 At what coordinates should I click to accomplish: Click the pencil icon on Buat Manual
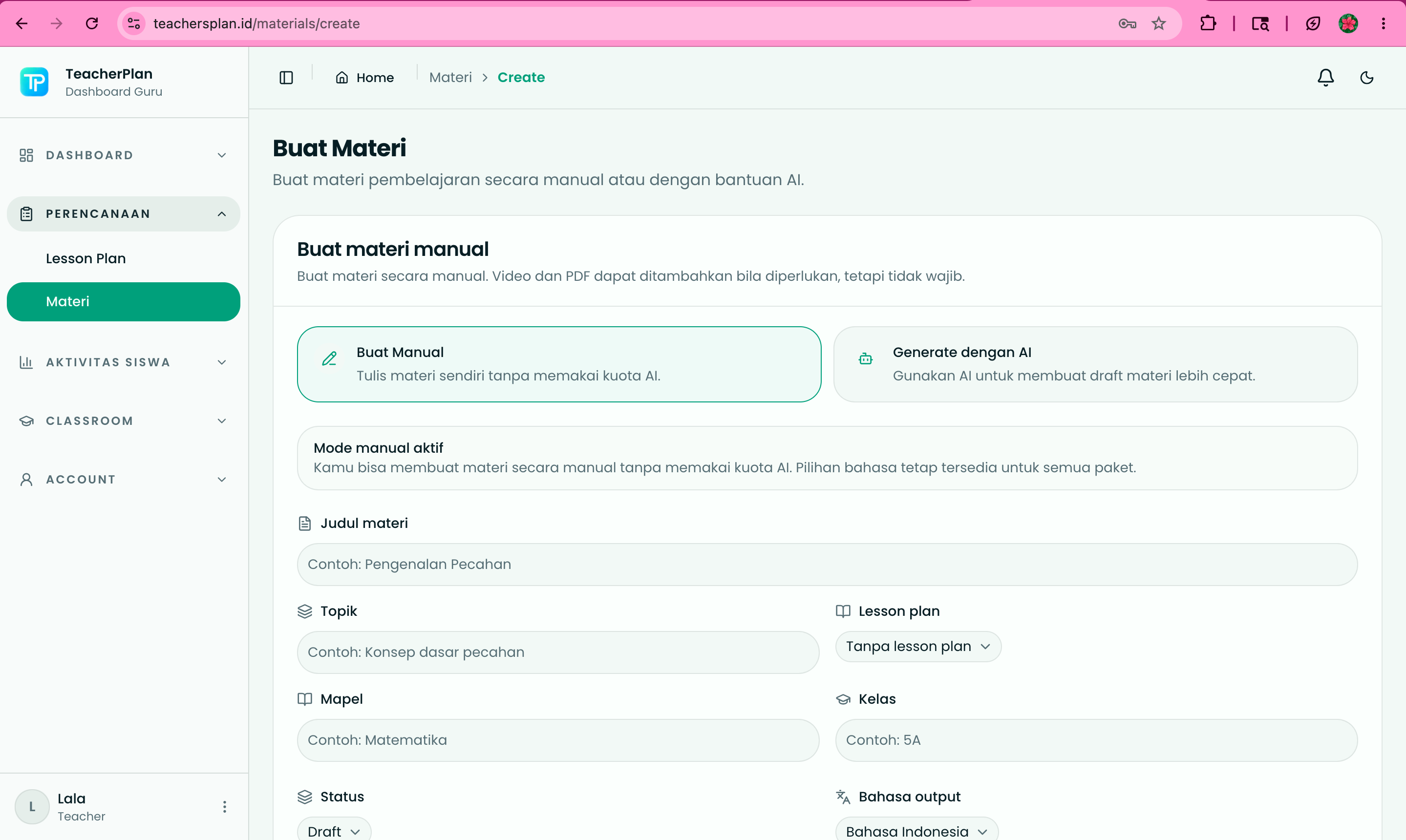tap(329, 358)
